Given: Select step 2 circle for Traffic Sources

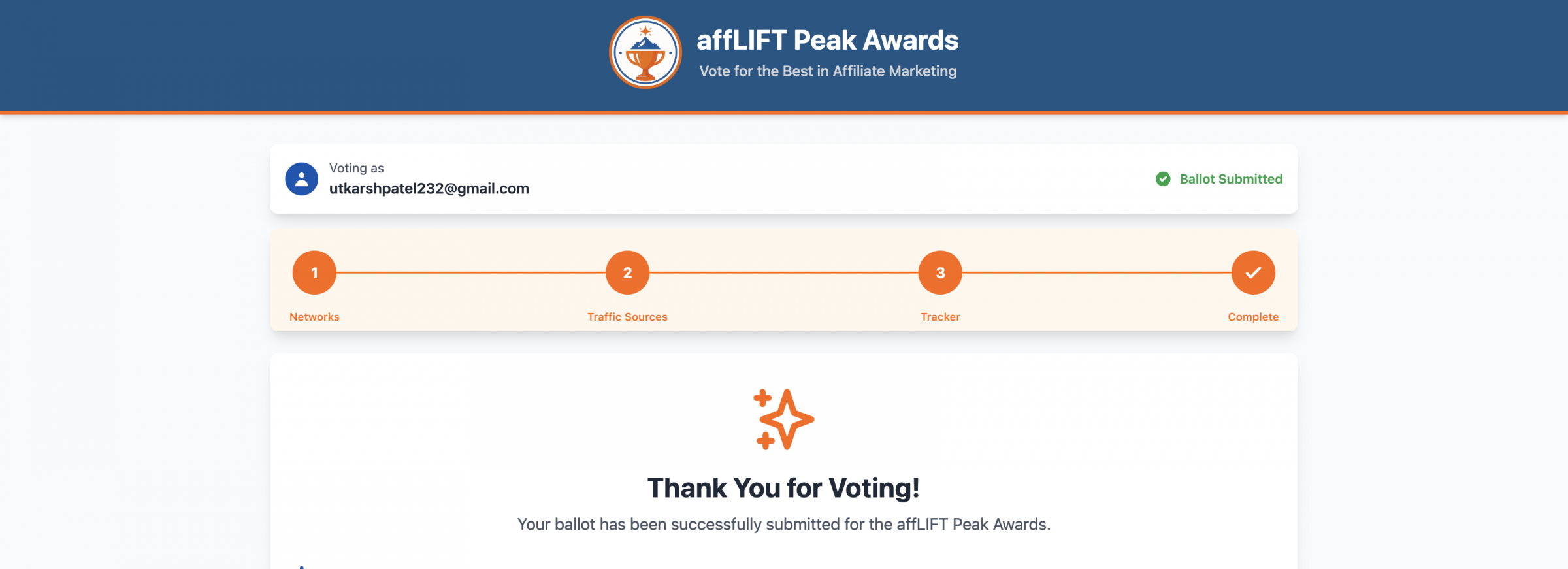Looking at the screenshot, I should pyautogui.click(x=627, y=272).
